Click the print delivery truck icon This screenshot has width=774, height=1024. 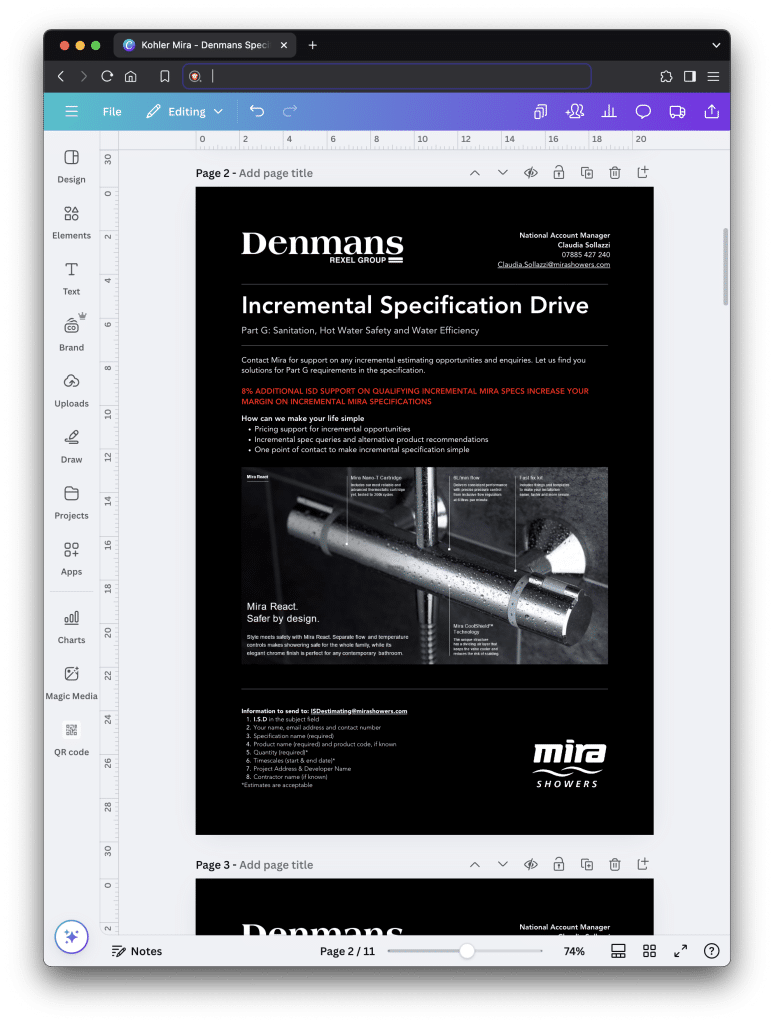677,112
